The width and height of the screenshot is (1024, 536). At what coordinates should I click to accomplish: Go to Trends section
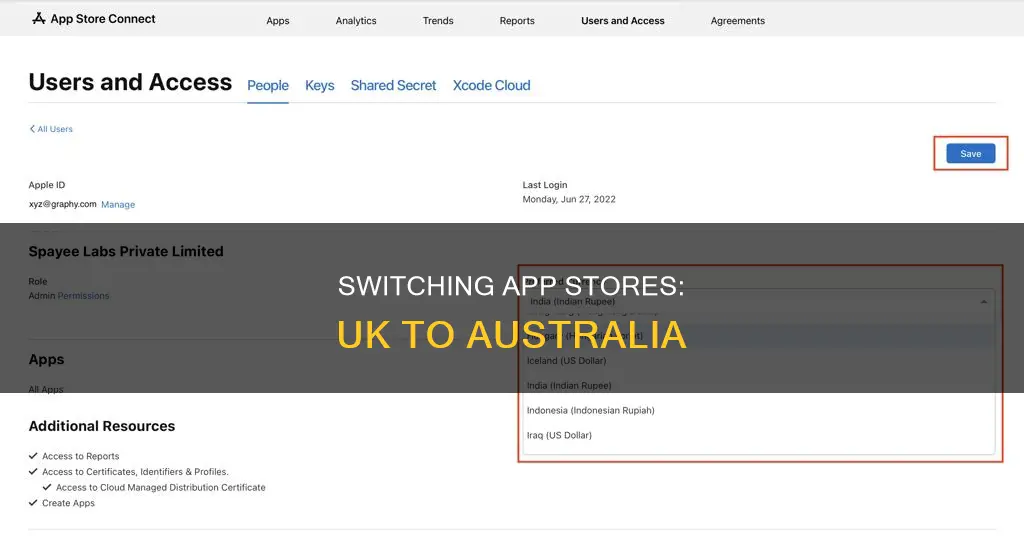pyautogui.click(x=438, y=21)
